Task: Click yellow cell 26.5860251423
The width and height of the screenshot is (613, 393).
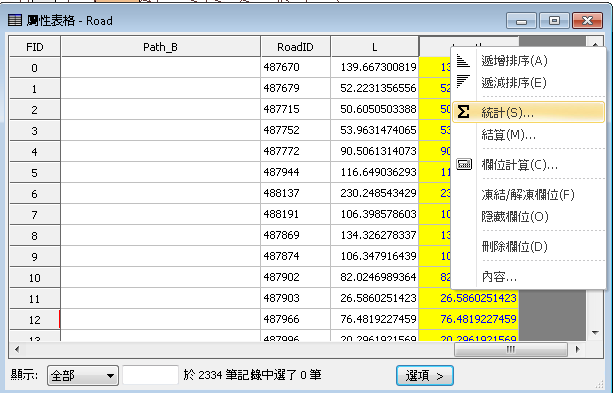Action: pyautogui.click(x=469, y=298)
